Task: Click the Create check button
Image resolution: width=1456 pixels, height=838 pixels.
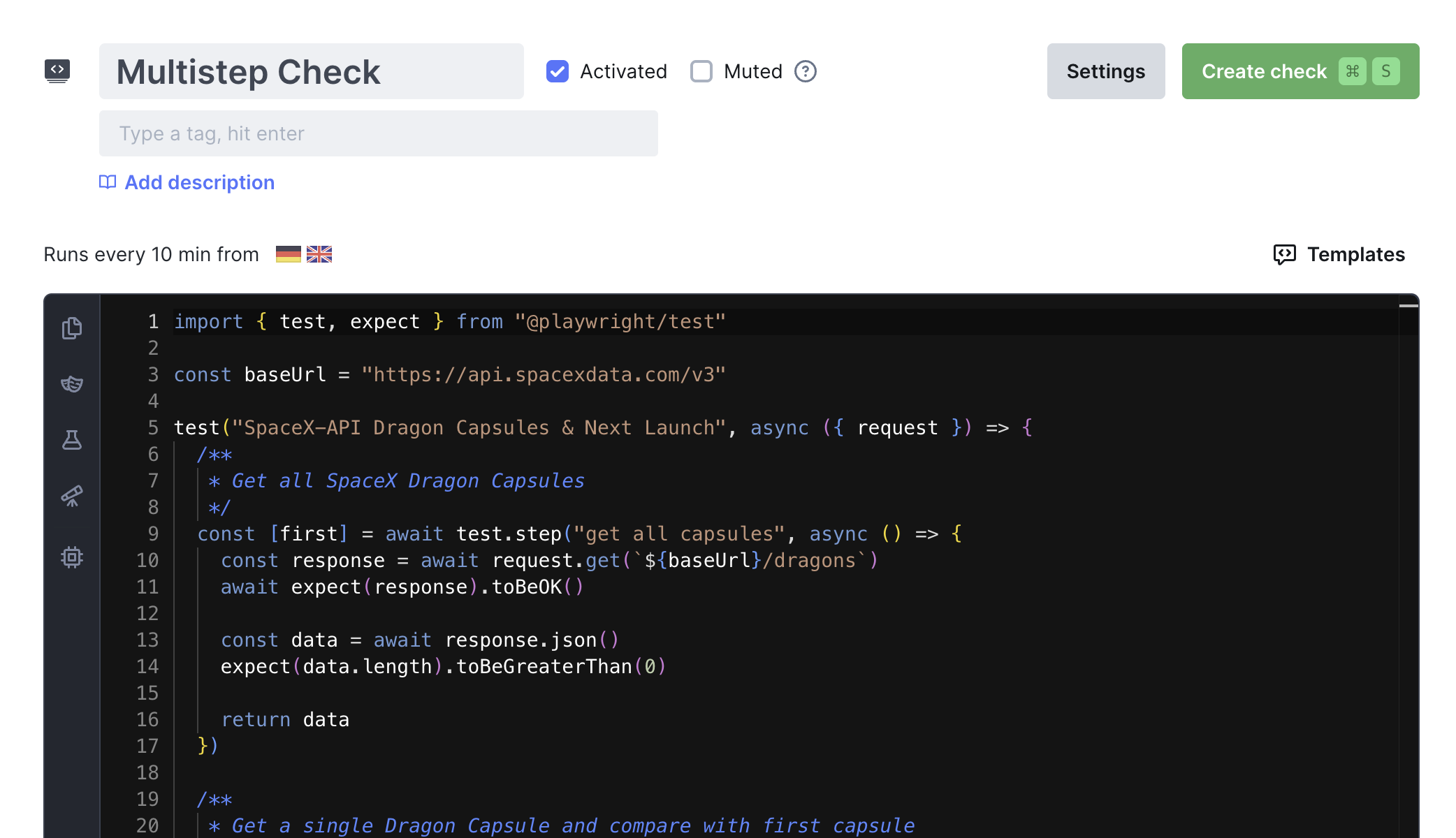Action: pos(1300,71)
